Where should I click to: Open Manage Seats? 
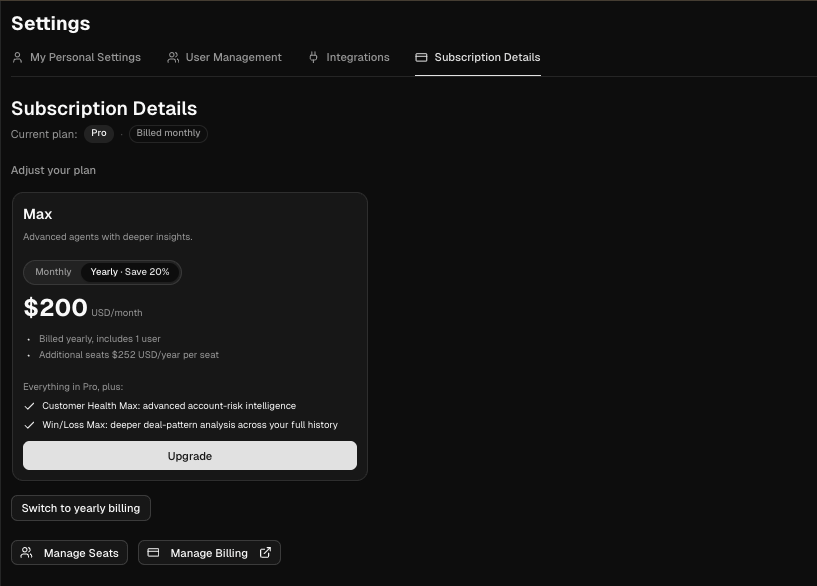[70, 553]
